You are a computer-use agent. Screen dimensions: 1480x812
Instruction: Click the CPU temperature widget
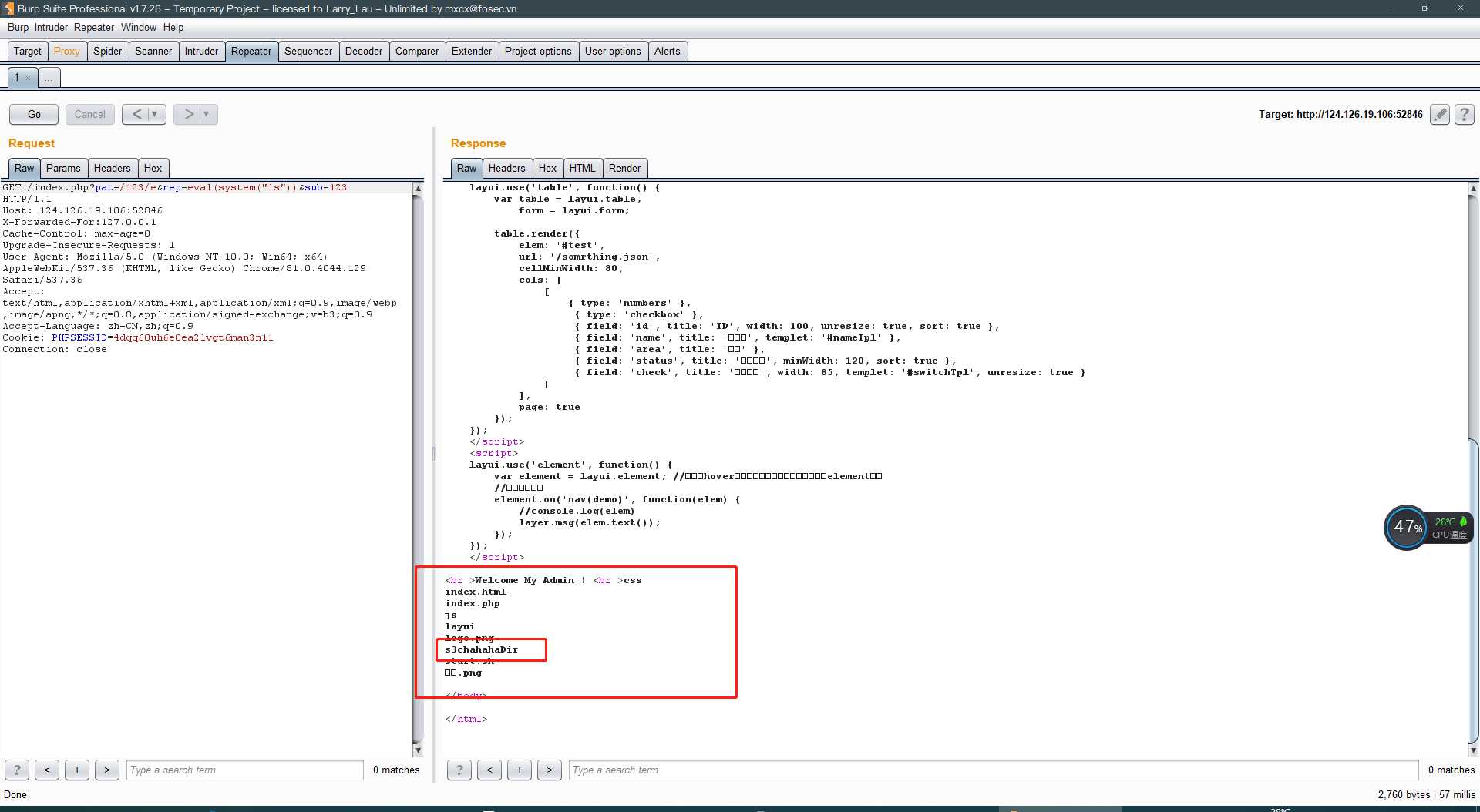[x=1428, y=528]
